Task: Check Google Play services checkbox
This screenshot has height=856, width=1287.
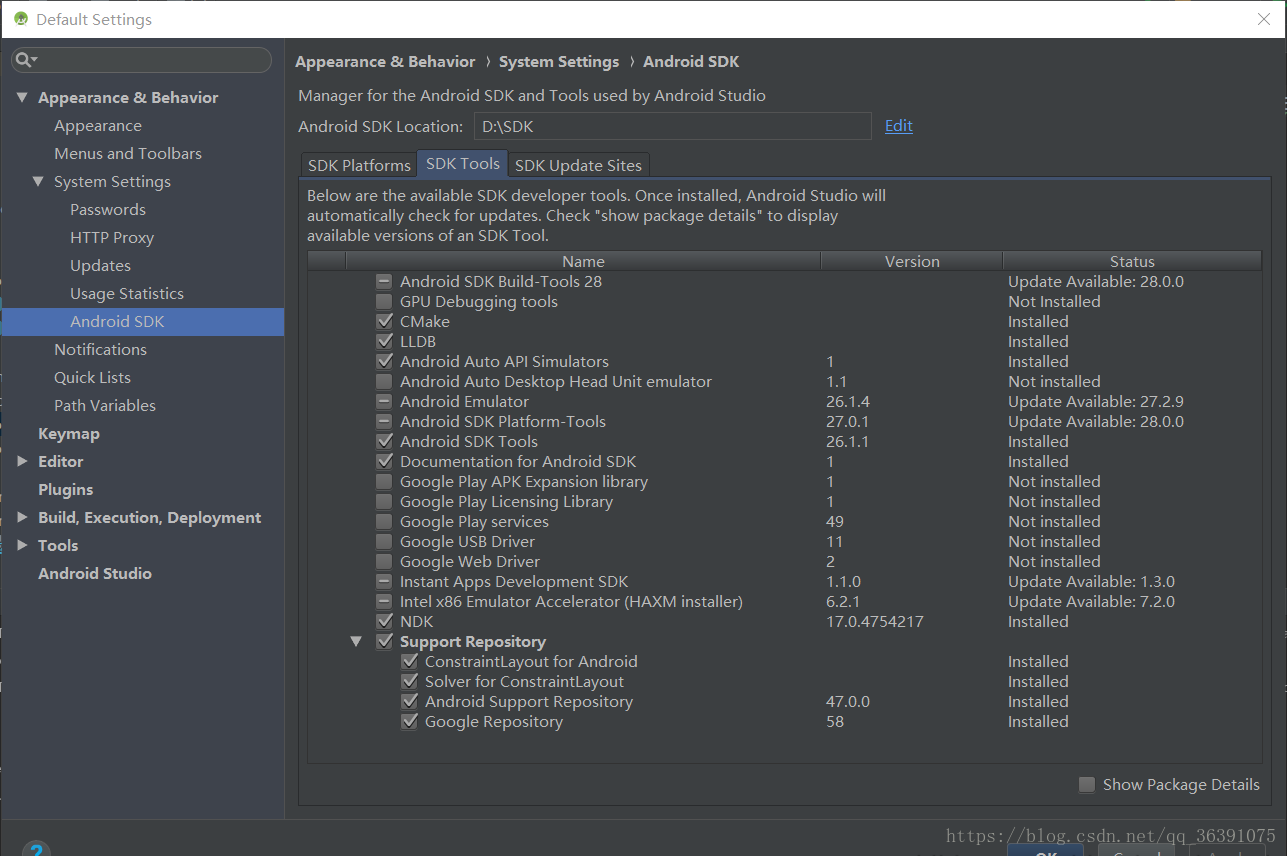Action: point(384,522)
